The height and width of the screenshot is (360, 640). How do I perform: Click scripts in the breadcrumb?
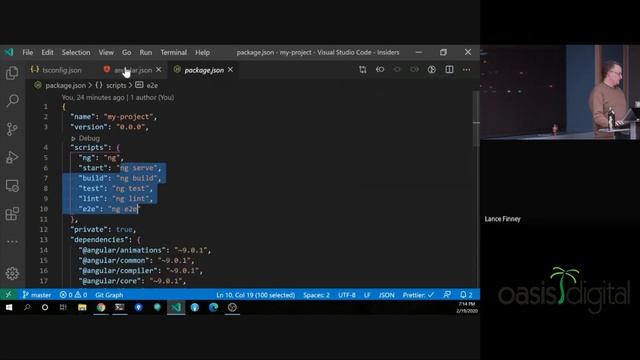point(116,85)
